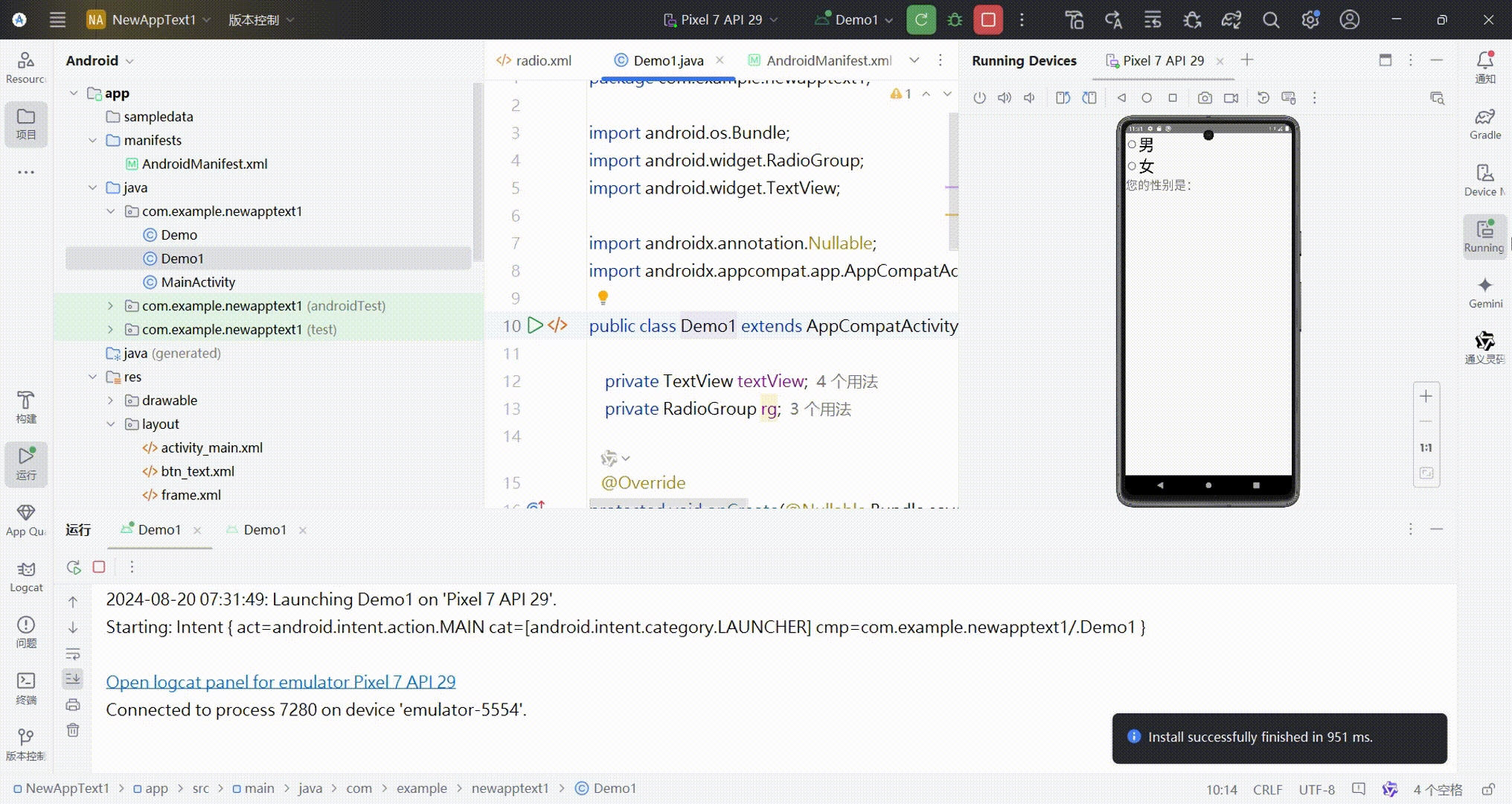Click the emulator power button
Image resolution: width=1512 pixels, height=804 pixels.
(979, 98)
